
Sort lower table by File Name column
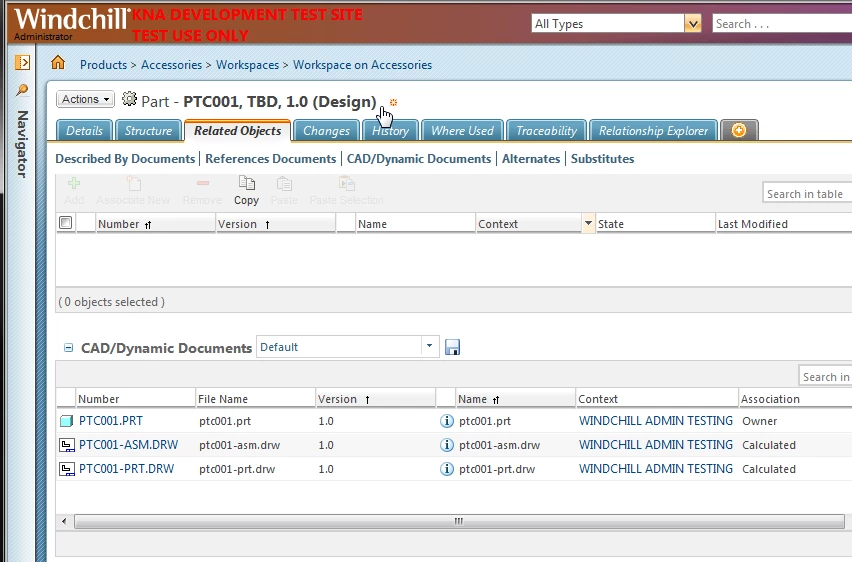click(223, 399)
